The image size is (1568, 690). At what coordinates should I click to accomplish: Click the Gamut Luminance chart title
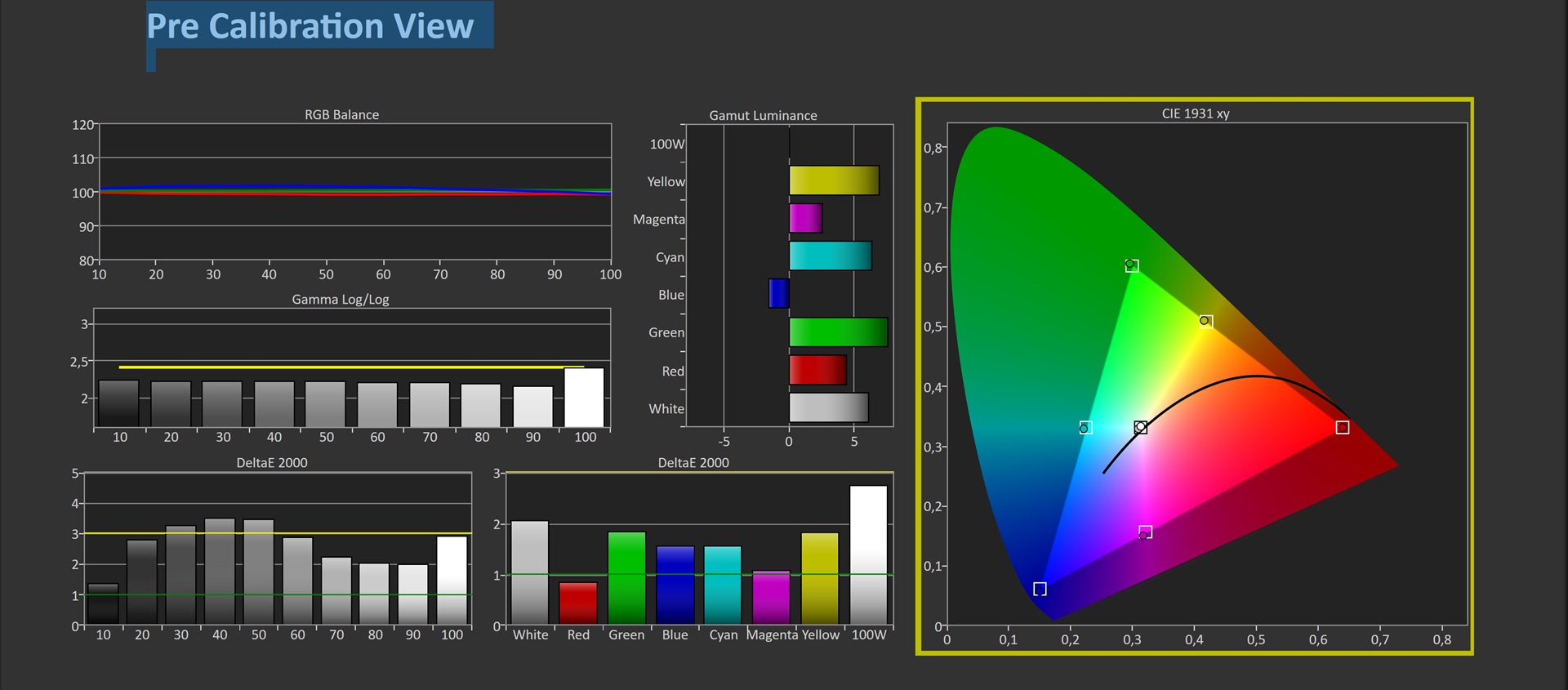tap(763, 115)
